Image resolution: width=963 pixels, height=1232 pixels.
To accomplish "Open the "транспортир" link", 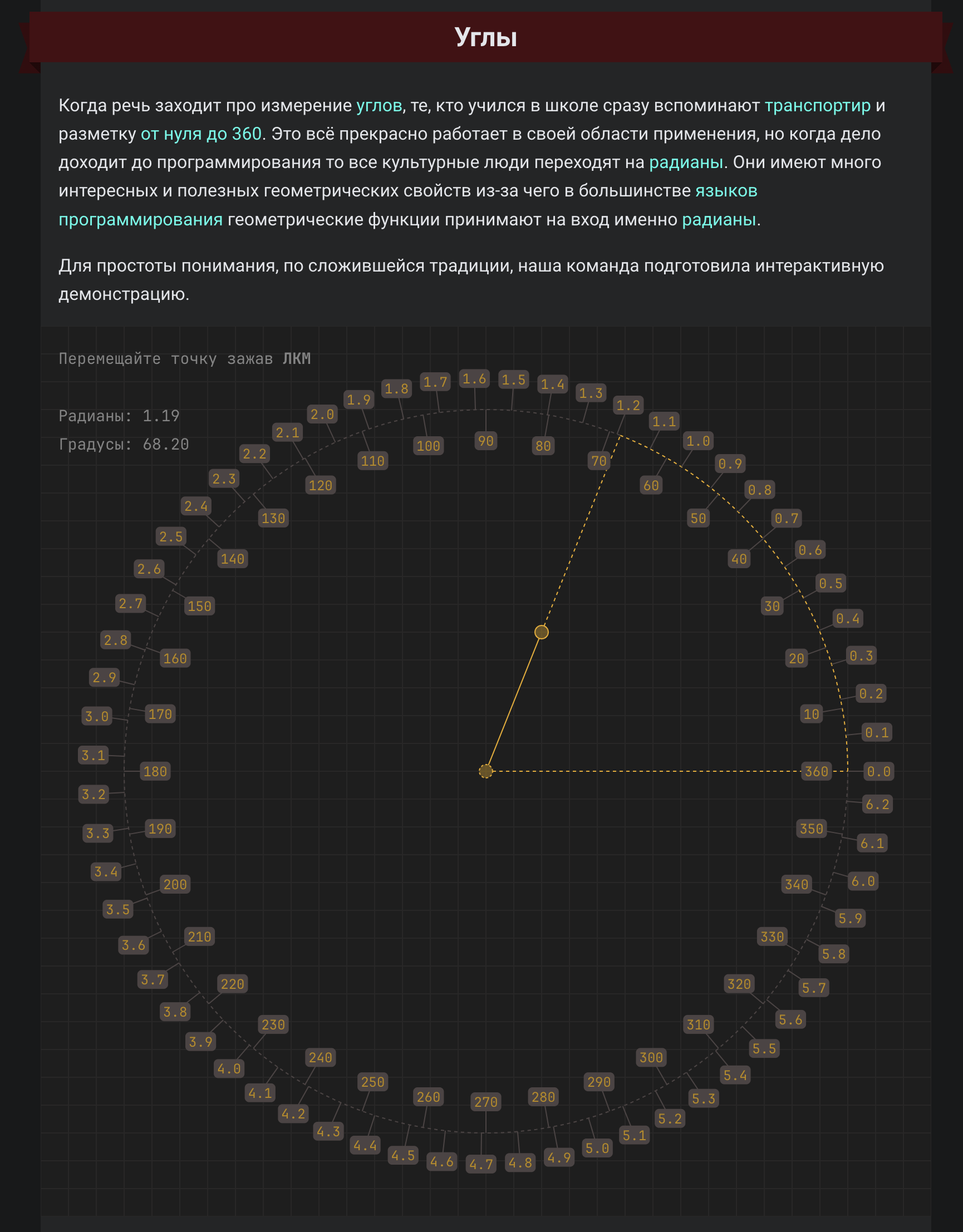I will (817, 106).
